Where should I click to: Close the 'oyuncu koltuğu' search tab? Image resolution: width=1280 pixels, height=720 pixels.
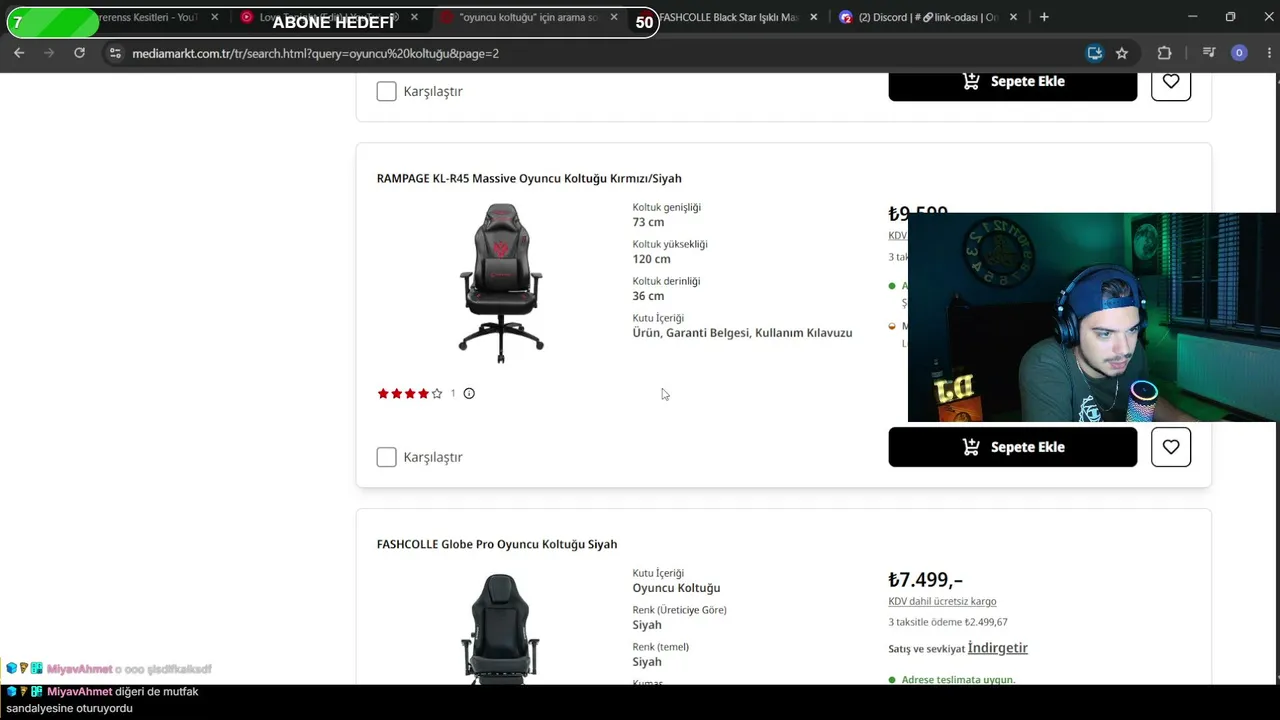614,17
